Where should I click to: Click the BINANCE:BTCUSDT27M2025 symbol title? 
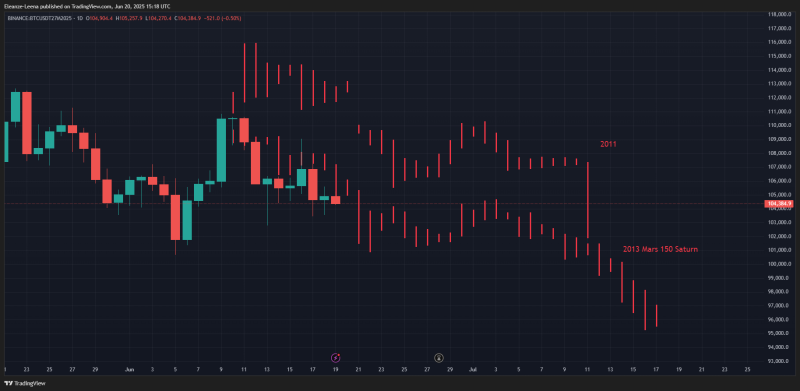pos(39,18)
